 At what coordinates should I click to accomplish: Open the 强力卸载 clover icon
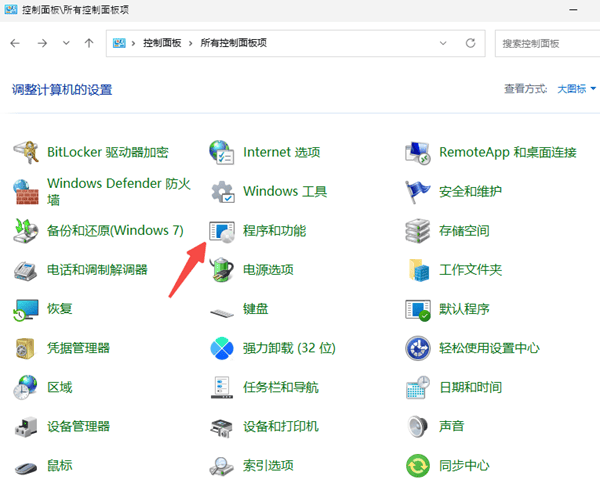pyautogui.click(x=222, y=348)
